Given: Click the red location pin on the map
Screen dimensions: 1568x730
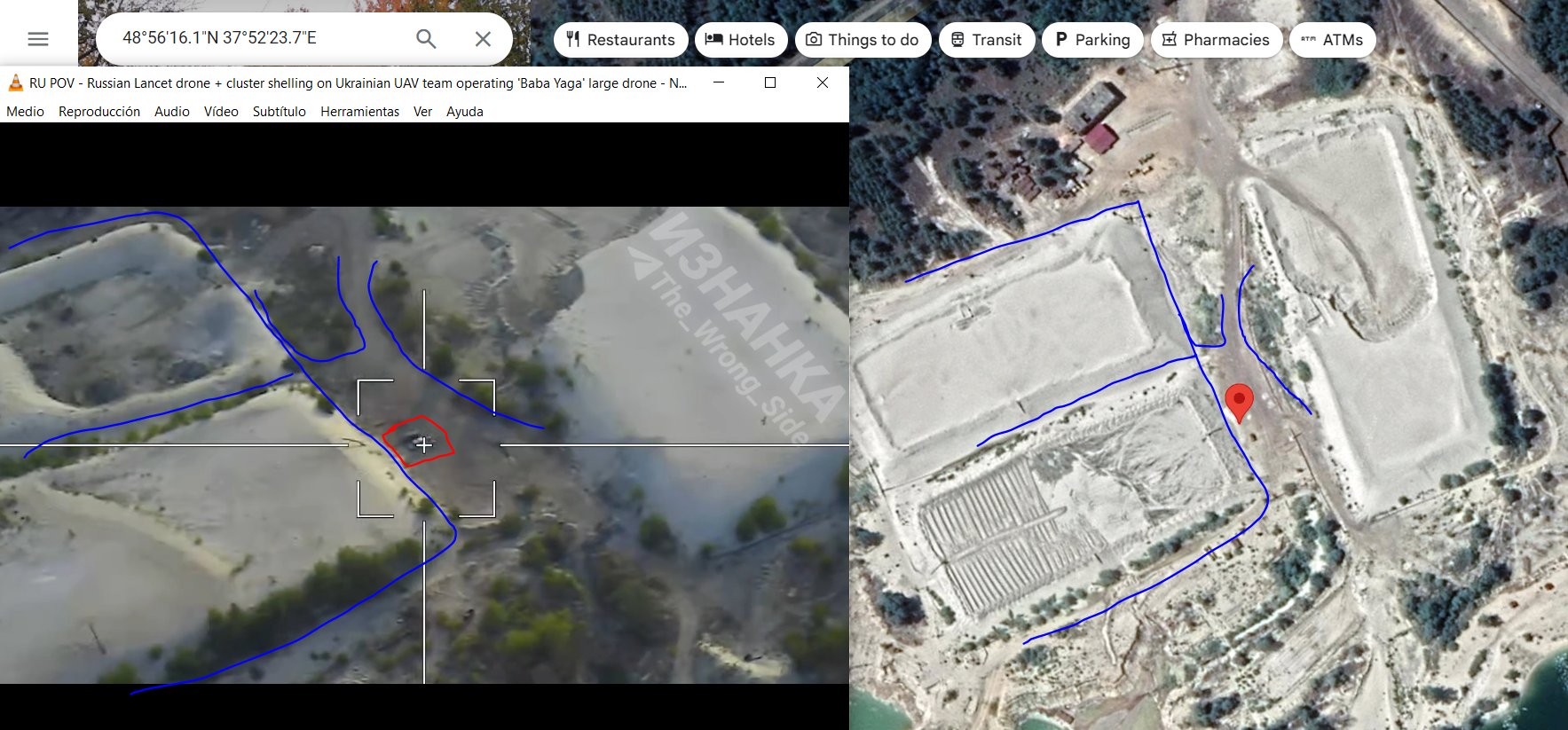Looking at the screenshot, I should [x=1239, y=402].
